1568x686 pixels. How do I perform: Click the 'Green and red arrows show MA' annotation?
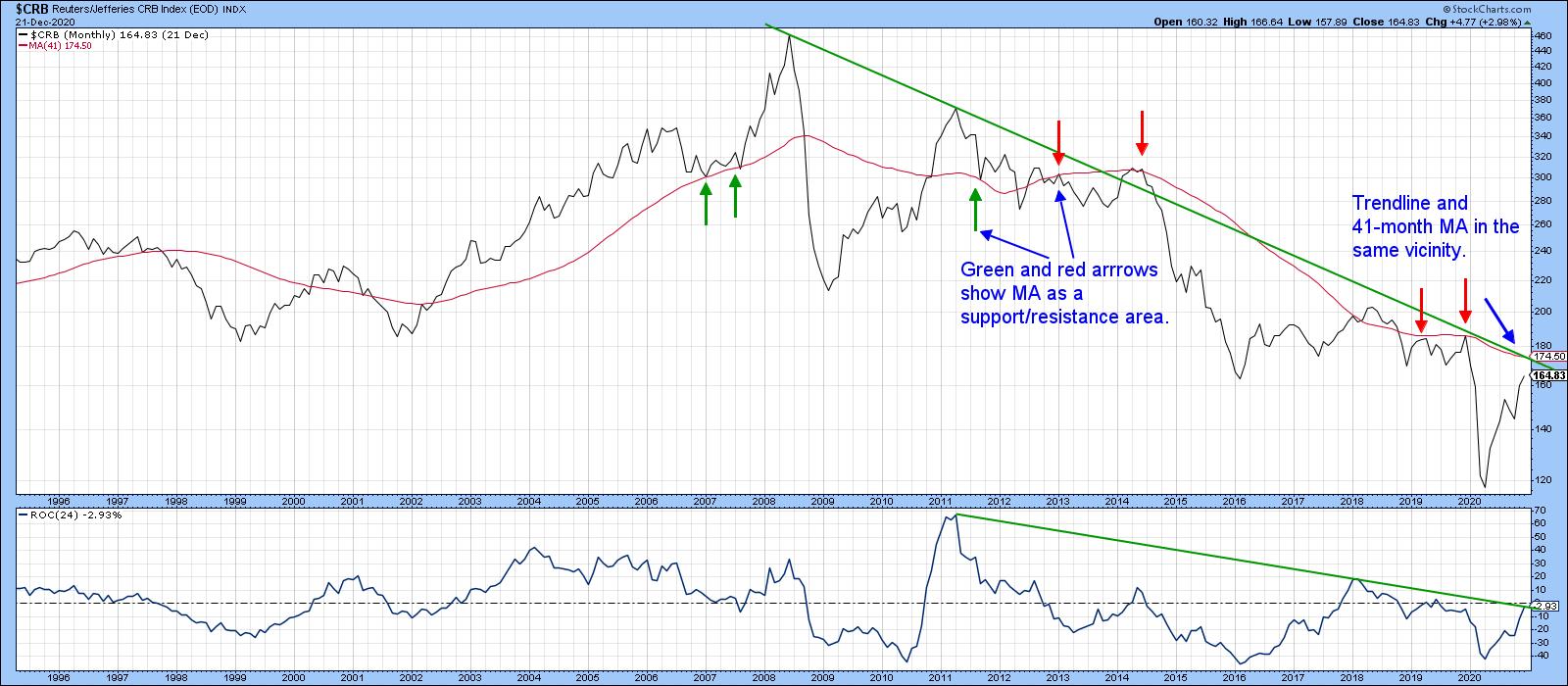pyautogui.click(x=1065, y=293)
